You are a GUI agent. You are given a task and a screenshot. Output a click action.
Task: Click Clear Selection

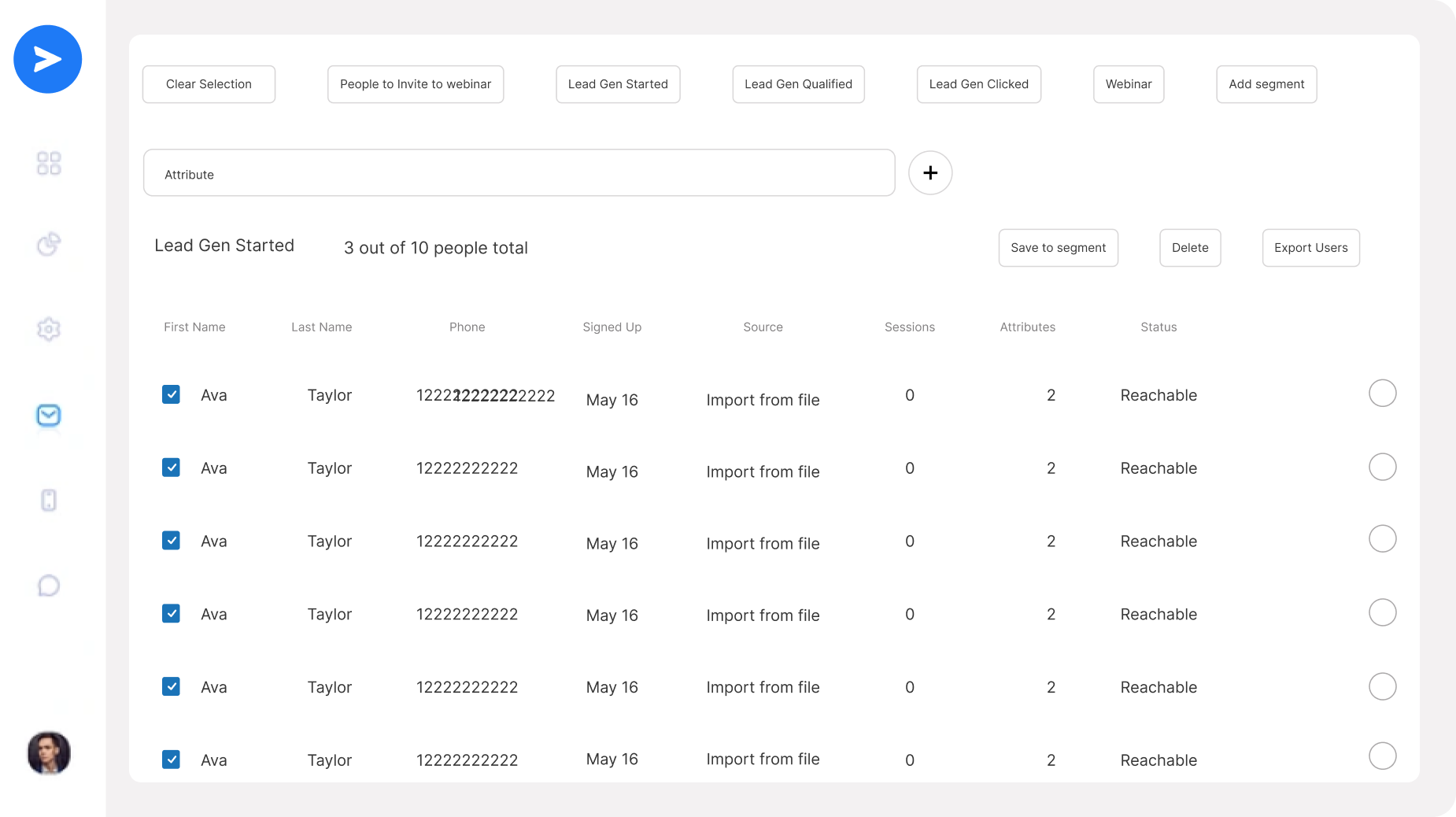pyautogui.click(x=209, y=84)
